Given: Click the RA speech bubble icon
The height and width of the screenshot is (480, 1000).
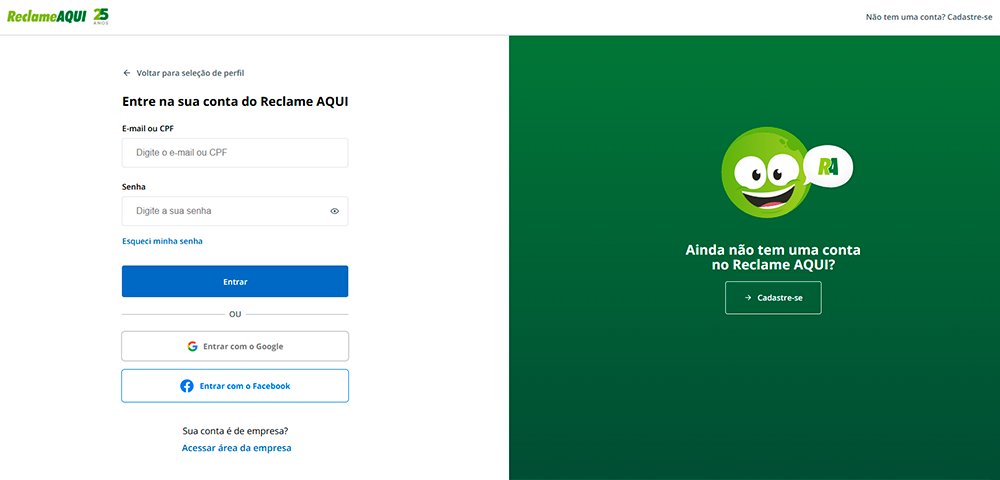Looking at the screenshot, I should [828, 166].
